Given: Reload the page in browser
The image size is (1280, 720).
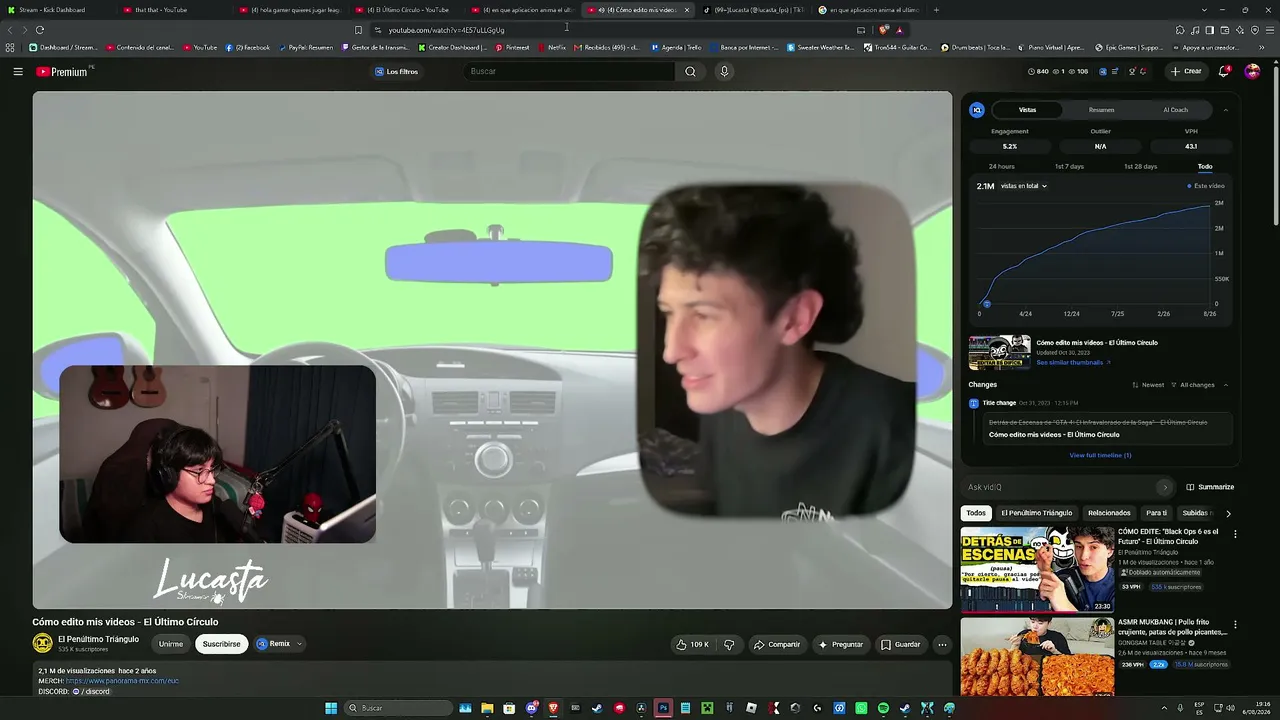Looking at the screenshot, I should pos(40,30).
